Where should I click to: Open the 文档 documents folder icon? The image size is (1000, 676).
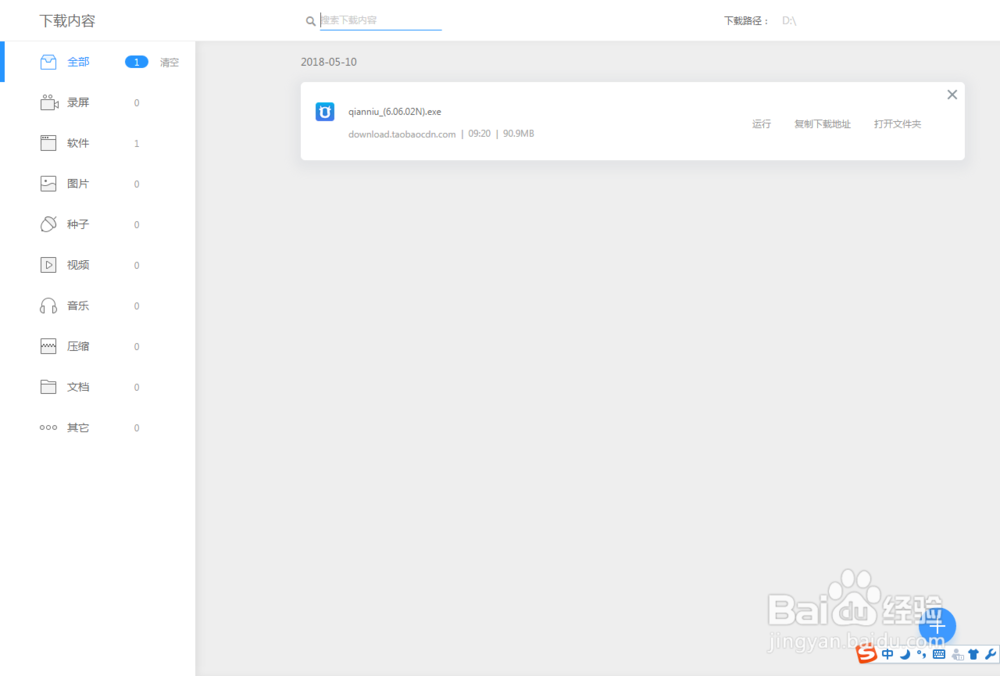[48, 387]
